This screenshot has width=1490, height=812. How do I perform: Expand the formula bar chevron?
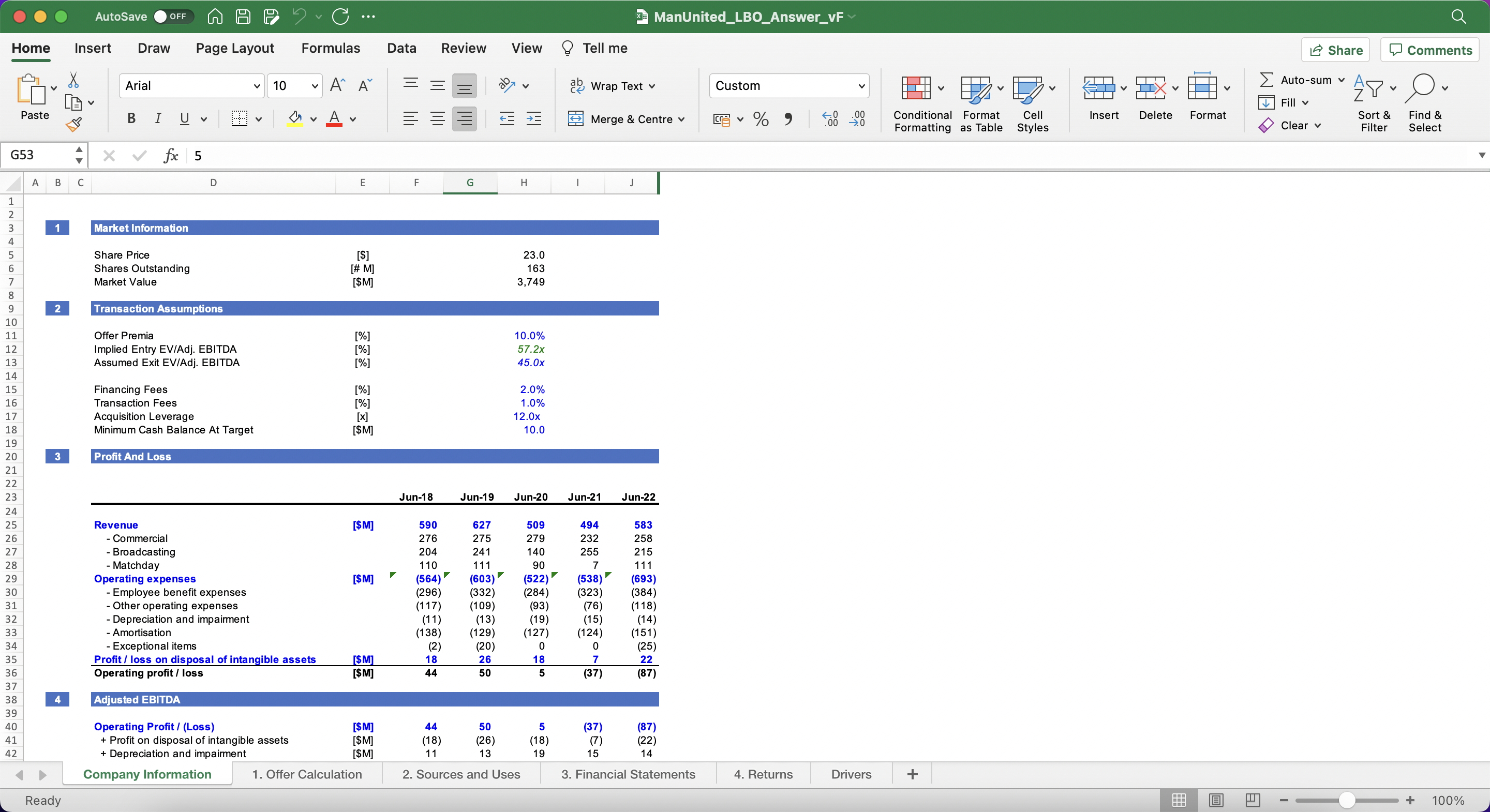(x=1481, y=155)
